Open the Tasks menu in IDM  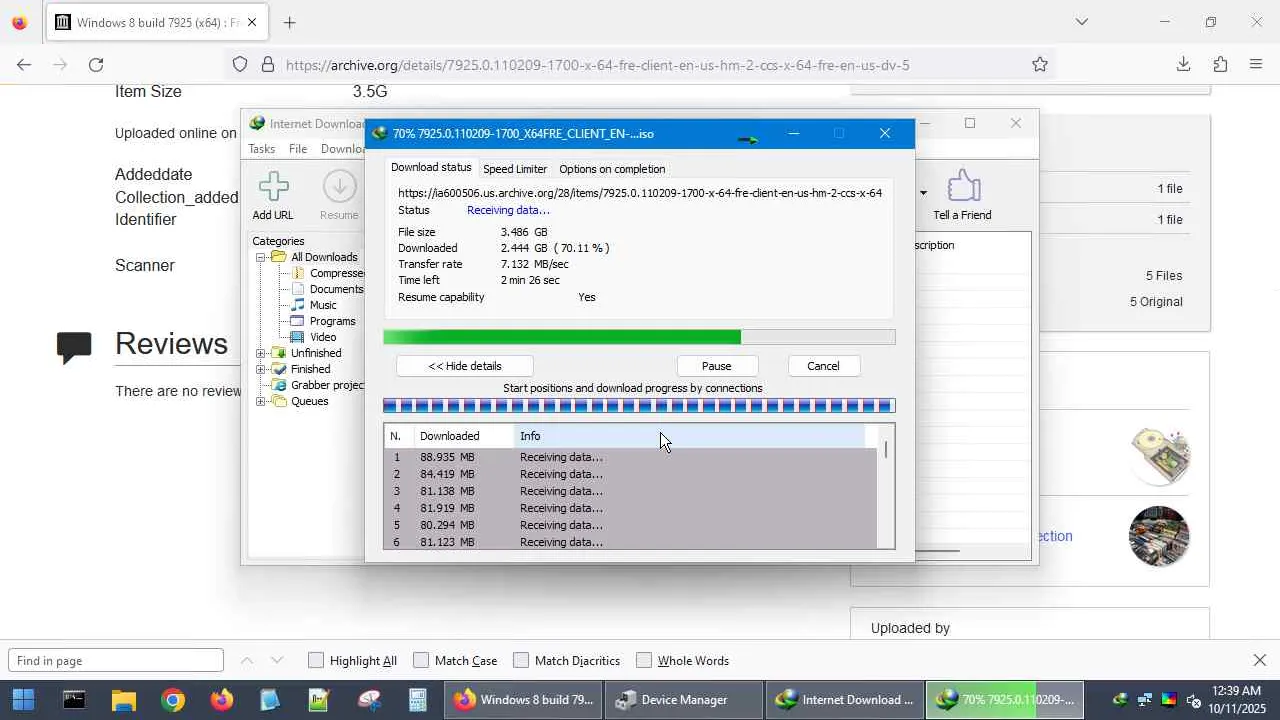(x=262, y=149)
